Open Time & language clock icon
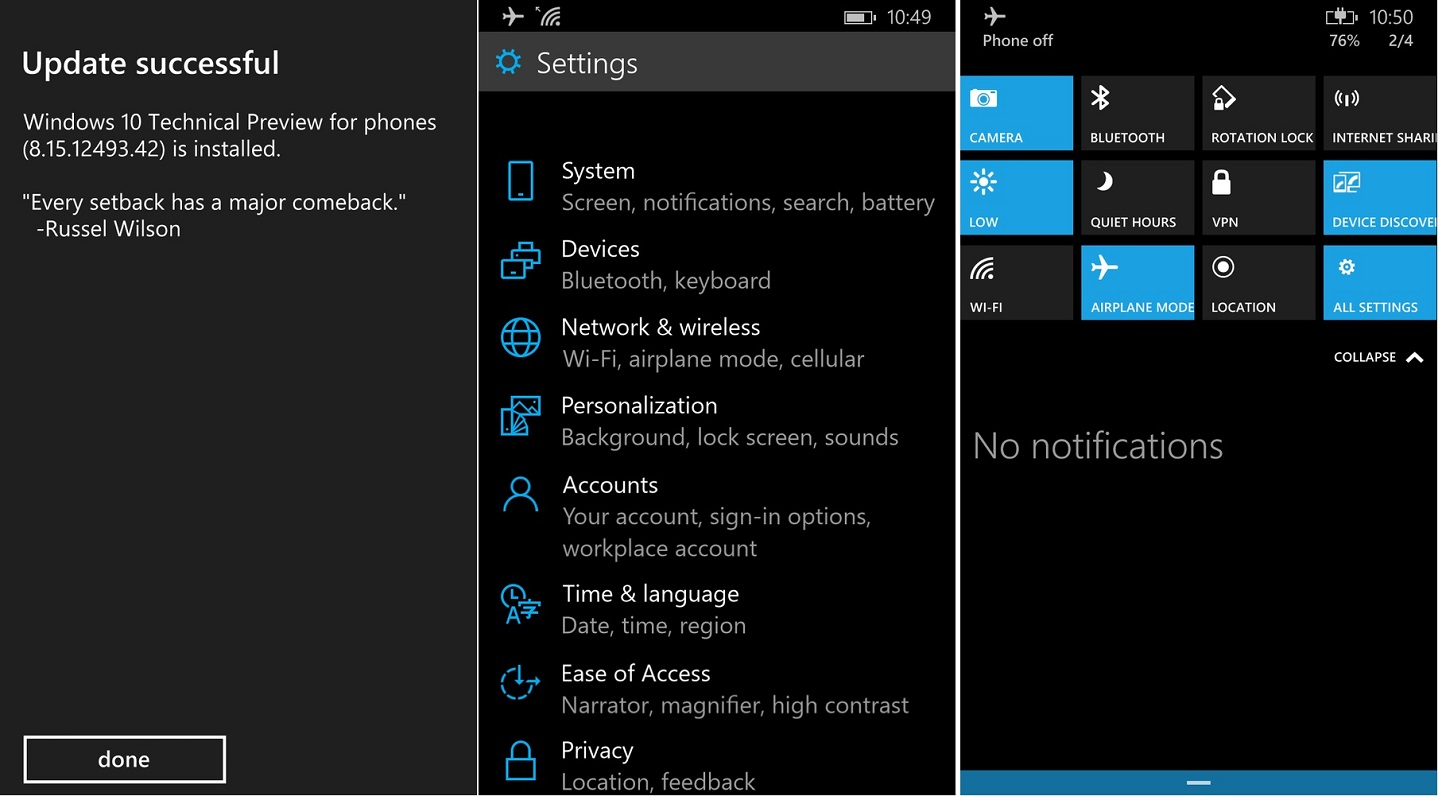1442x800 pixels. tap(521, 604)
